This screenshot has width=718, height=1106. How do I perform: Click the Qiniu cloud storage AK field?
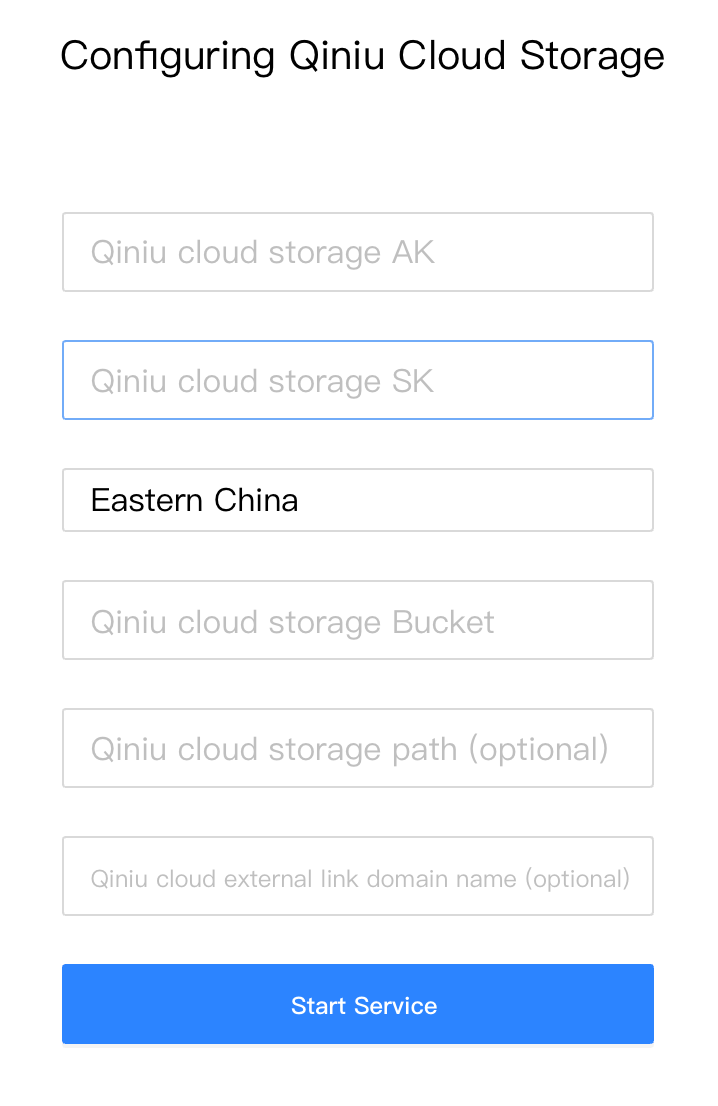click(x=357, y=252)
